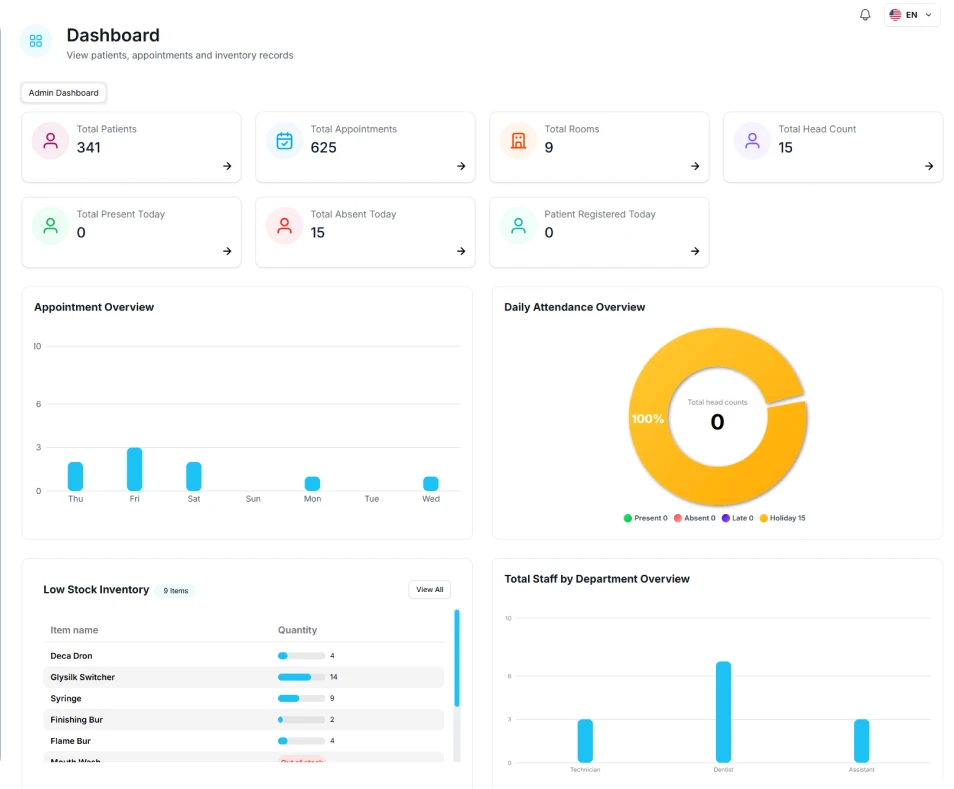
Task: Click the dashboard grid icon in header
Action: click(36, 41)
